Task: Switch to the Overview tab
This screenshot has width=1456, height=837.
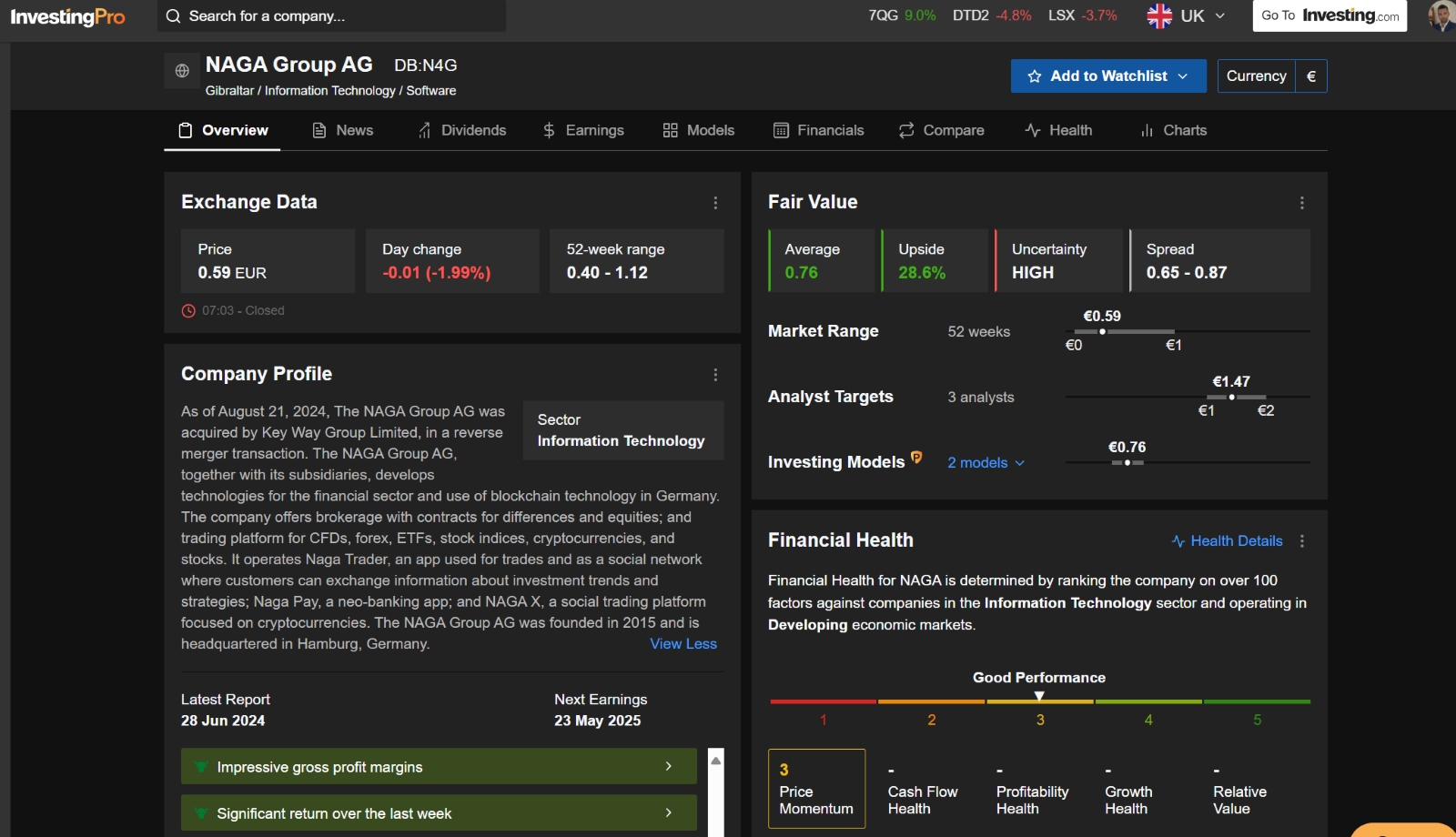Action: [223, 131]
